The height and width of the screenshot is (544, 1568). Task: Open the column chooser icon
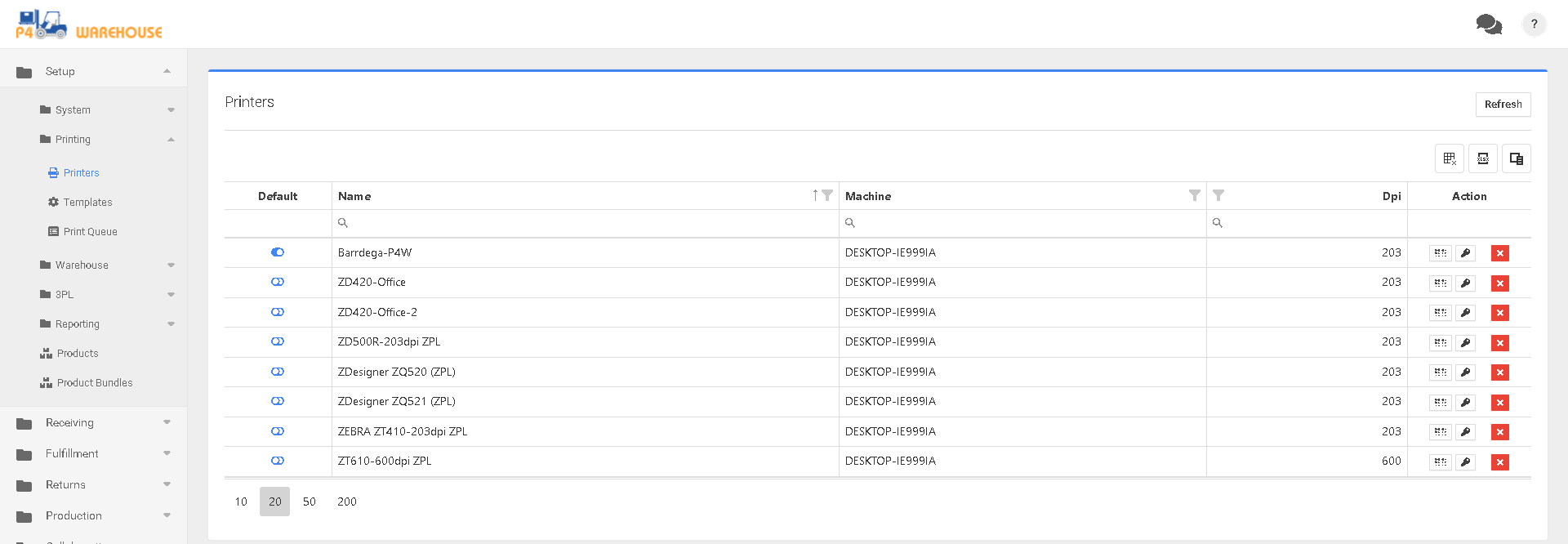pyautogui.click(x=1516, y=158)
